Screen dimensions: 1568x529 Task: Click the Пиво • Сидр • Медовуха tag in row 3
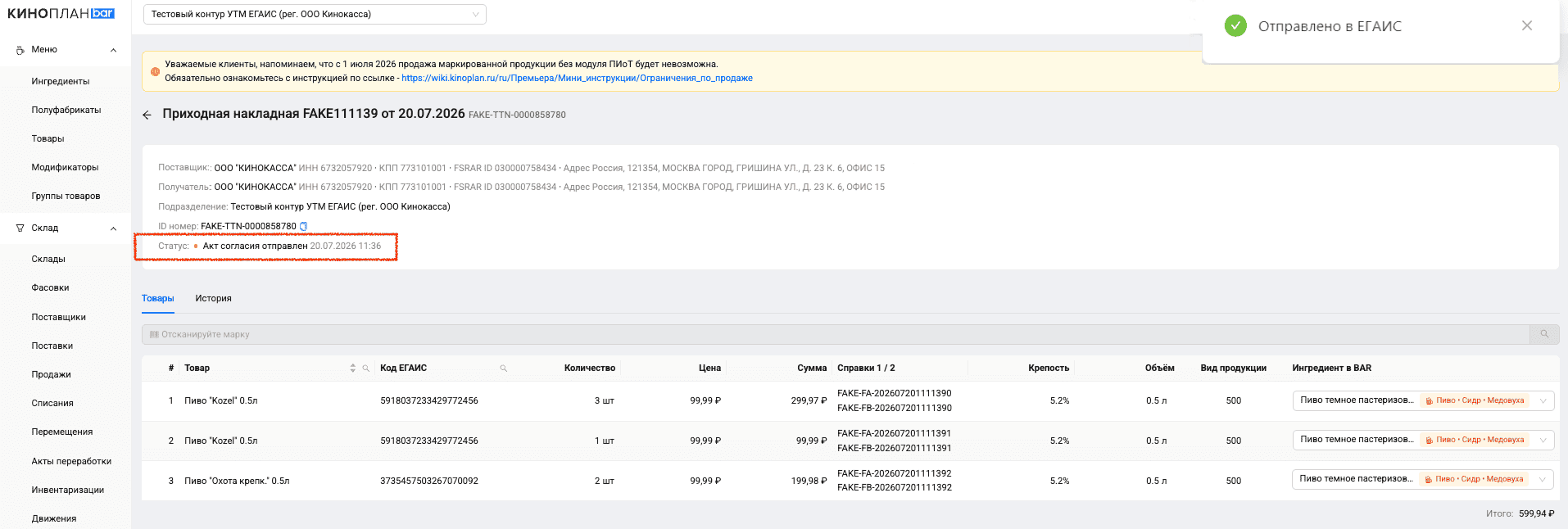(x=1475, y=479)
